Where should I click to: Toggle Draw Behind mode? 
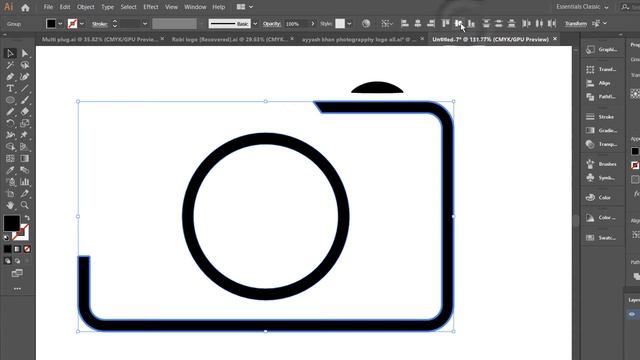coord(17,261)
